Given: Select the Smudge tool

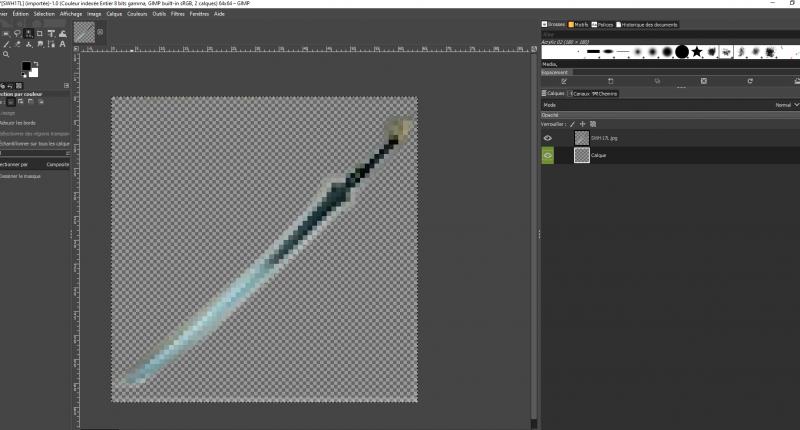Looking at the screenshot, I should [x=40, y=45].
